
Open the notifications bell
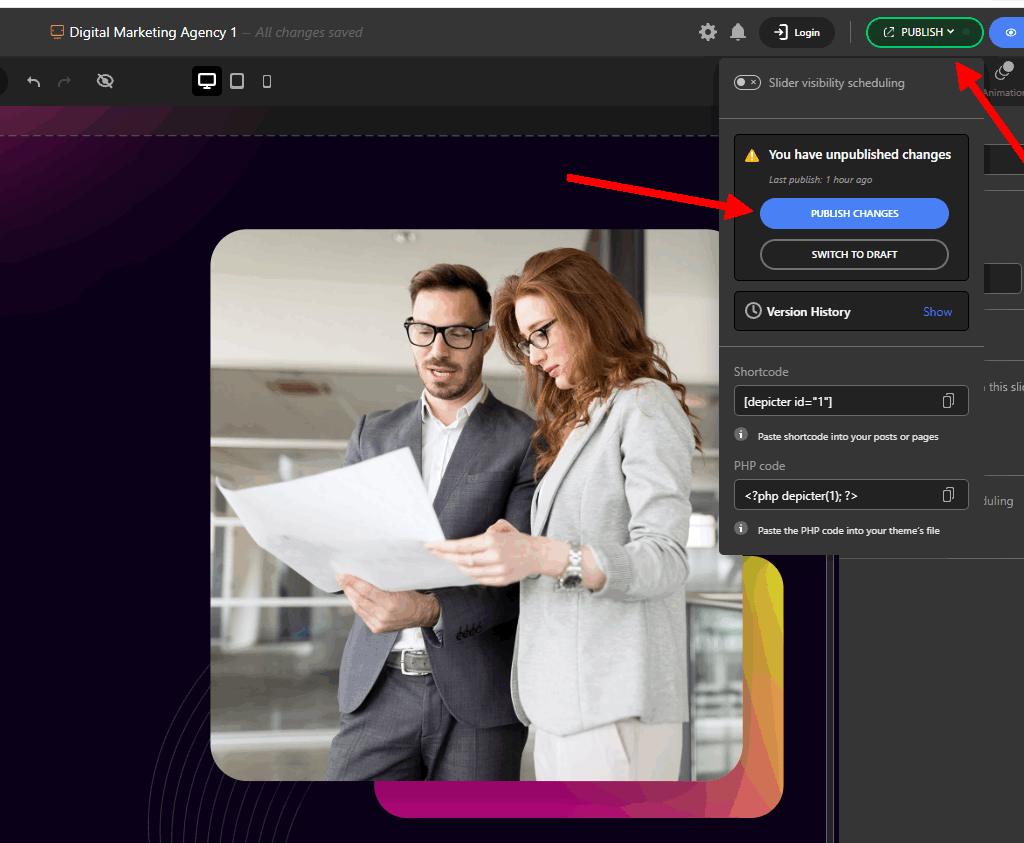point(737,32)
